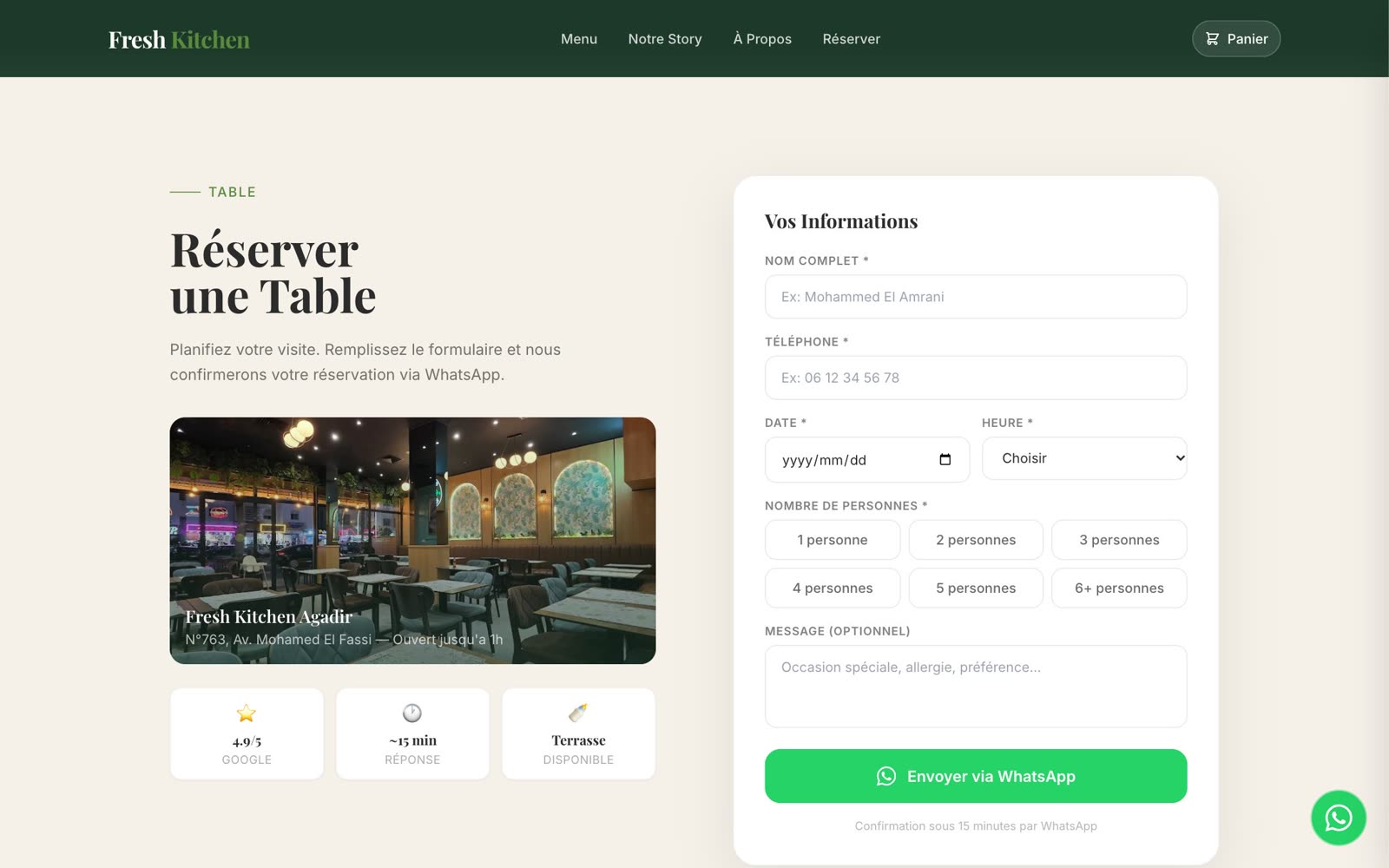1389x868 pixels.
Task: Click Réserver in the top navigation
Action: (852, 39)
